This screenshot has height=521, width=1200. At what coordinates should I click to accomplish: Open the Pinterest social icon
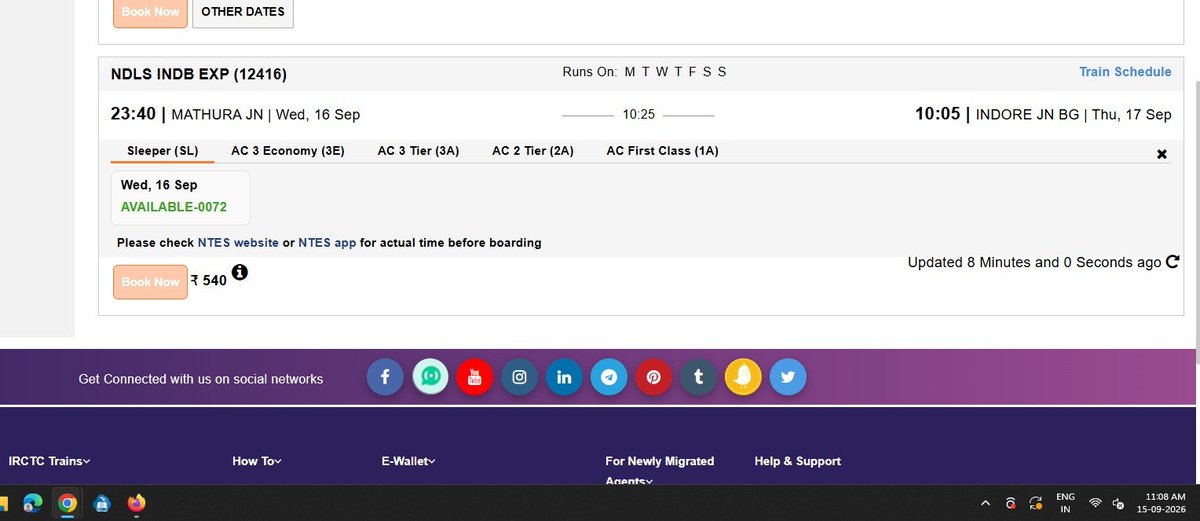click(653, 377)
